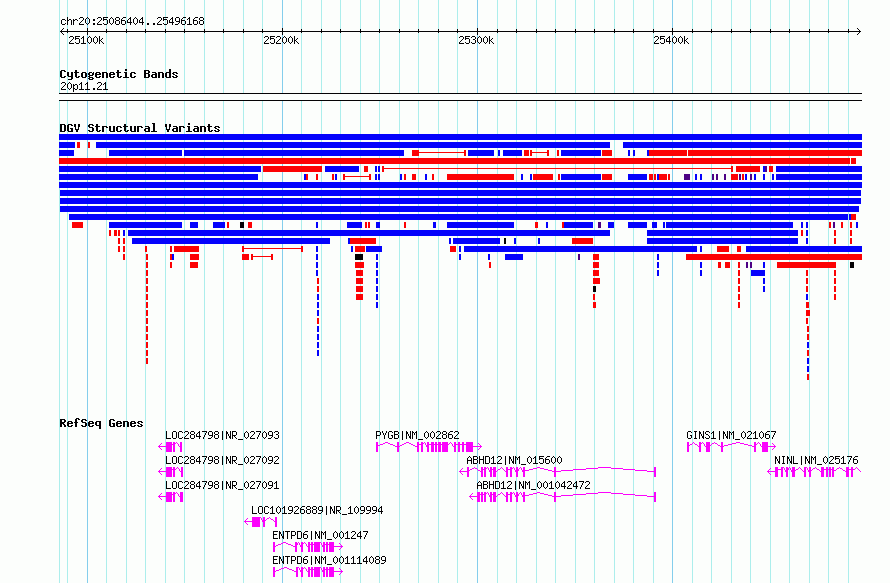Click the LOC284798 NR_027093 transcript glyph
The height and width of the screenshot is (583, 890).
[170, 447]
